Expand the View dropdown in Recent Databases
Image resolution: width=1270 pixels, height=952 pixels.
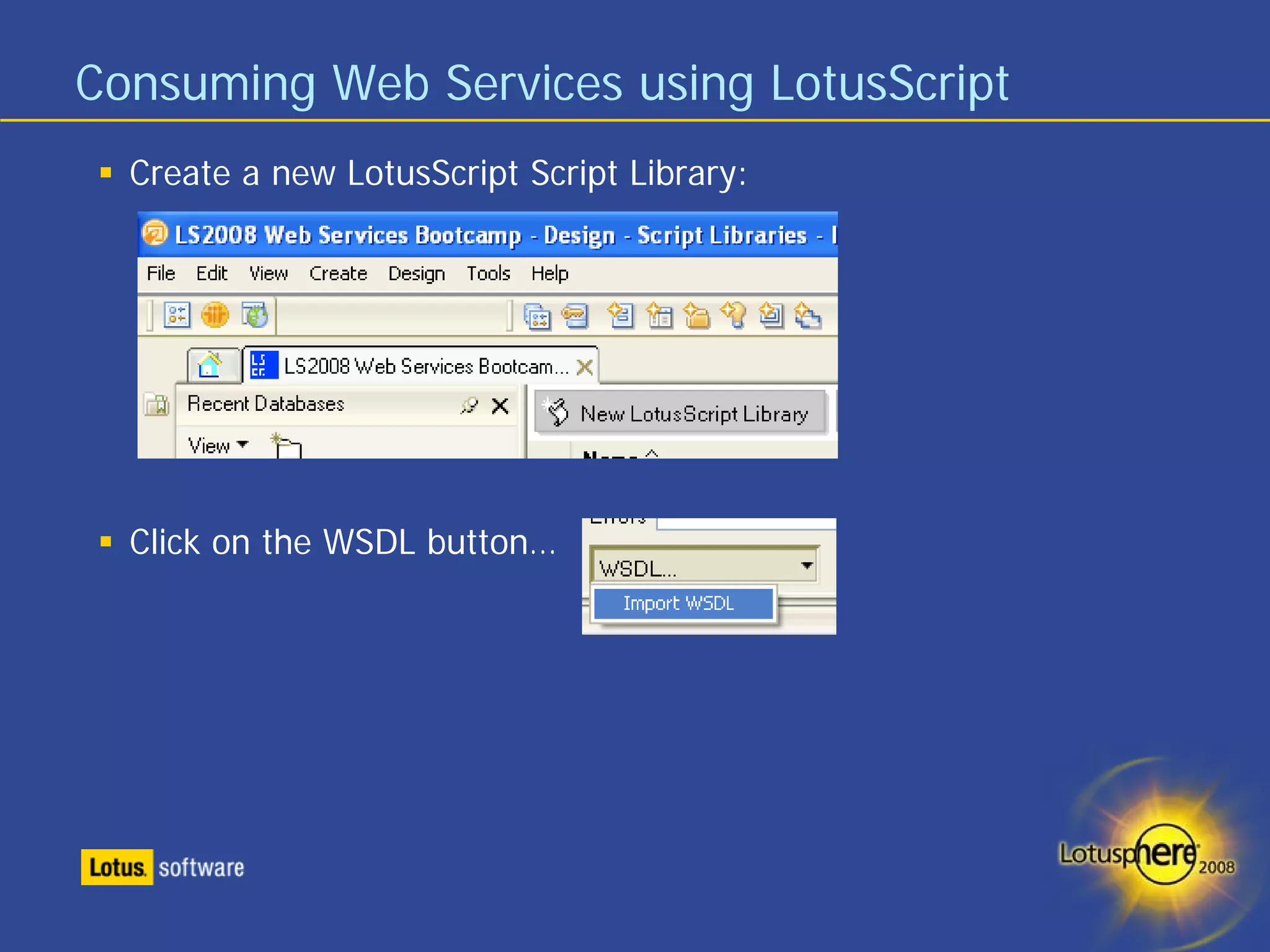218,445
